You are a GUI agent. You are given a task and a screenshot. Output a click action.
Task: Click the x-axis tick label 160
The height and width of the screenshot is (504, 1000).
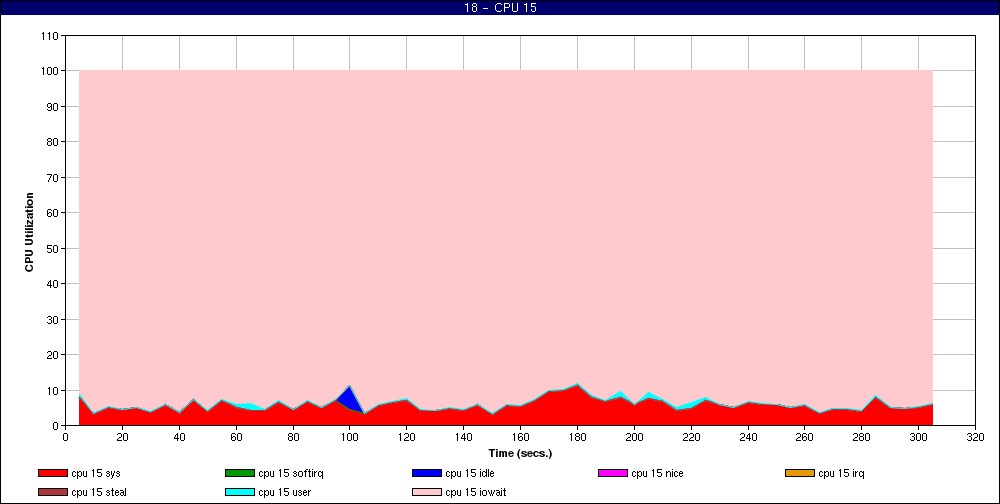[520, 438]
